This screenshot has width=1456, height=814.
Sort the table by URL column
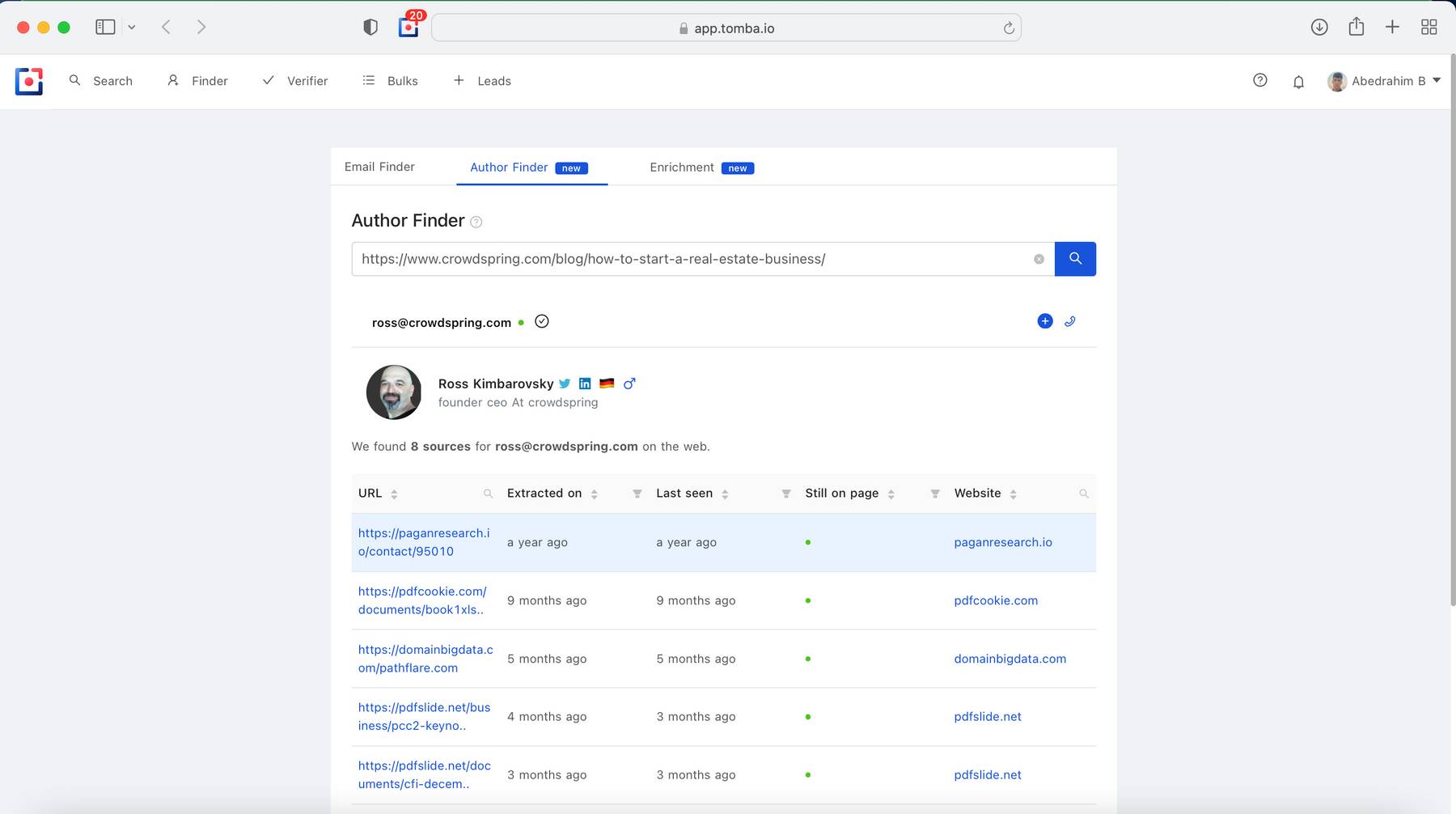[394, 494]
